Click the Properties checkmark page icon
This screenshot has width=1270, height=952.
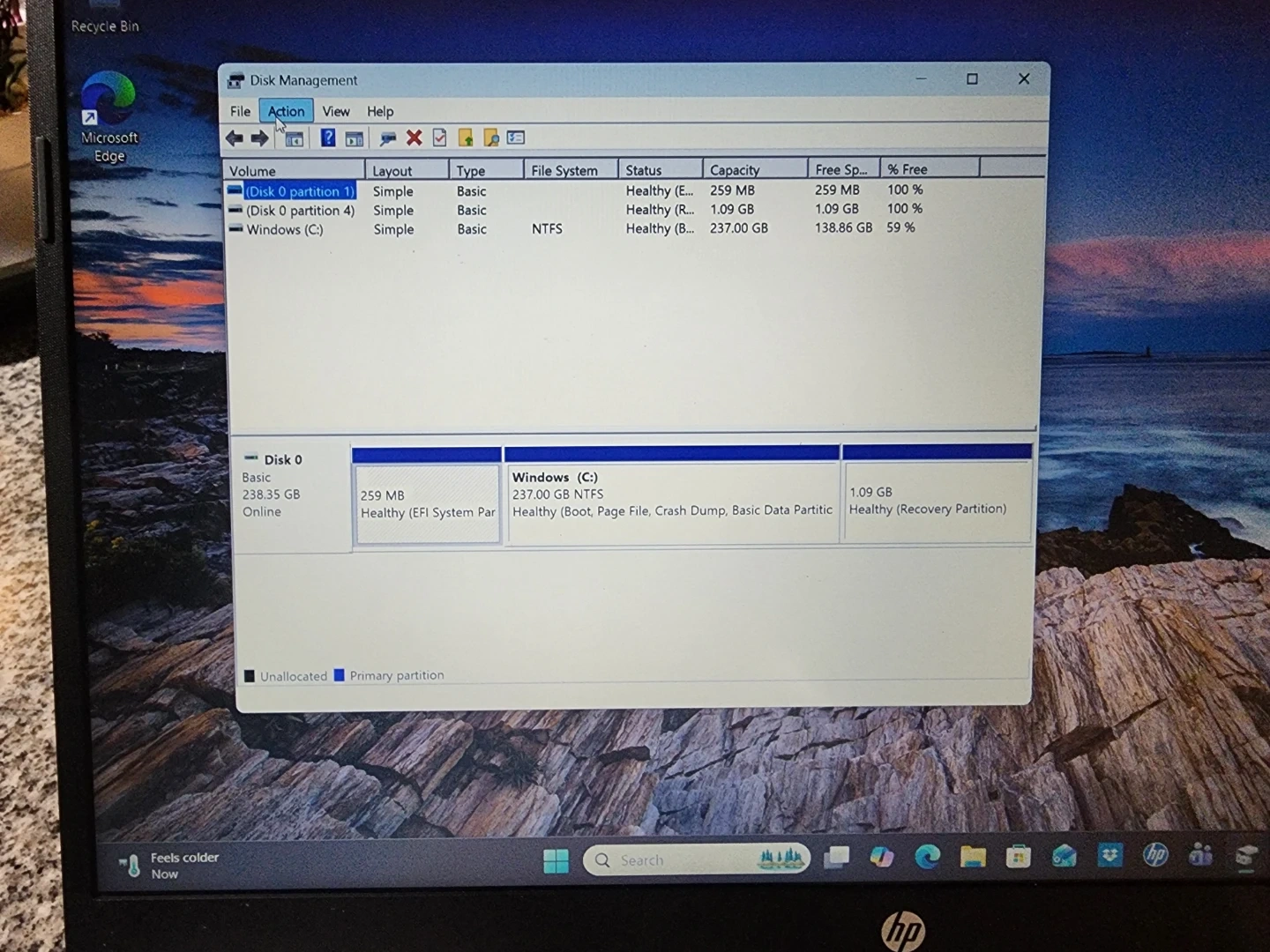point(439,138)
